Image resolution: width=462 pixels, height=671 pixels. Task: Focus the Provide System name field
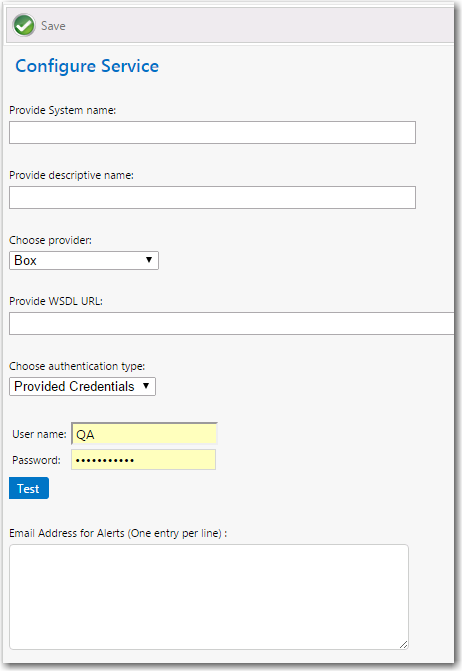(212, 132)
